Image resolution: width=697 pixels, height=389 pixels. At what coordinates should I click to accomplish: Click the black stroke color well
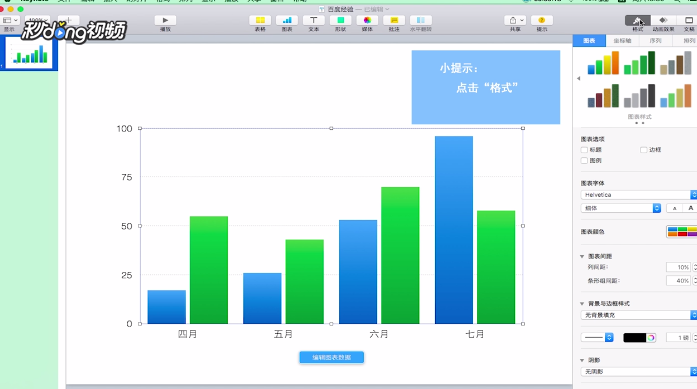(x=635, y=338)
